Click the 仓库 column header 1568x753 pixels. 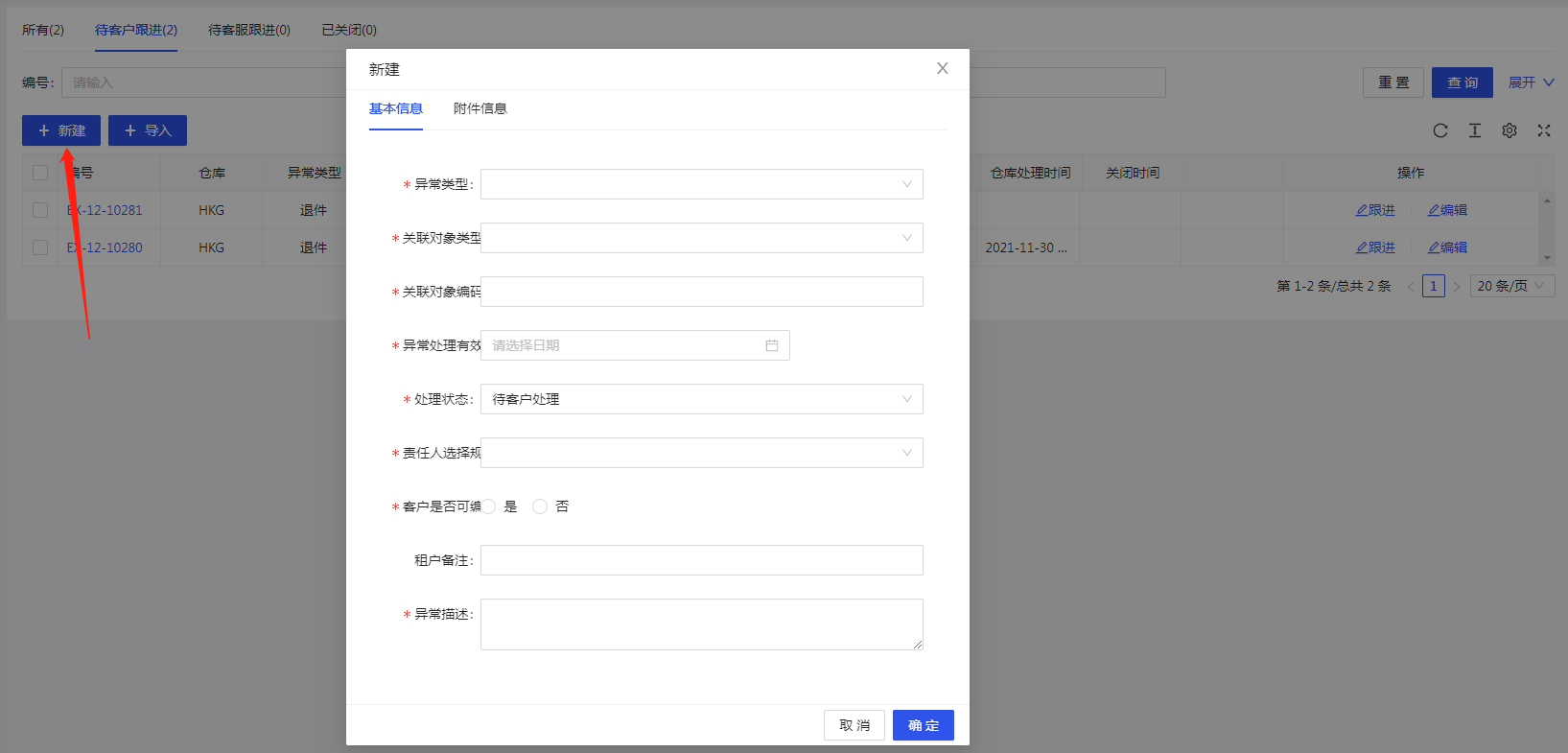[x=212, y=173]
